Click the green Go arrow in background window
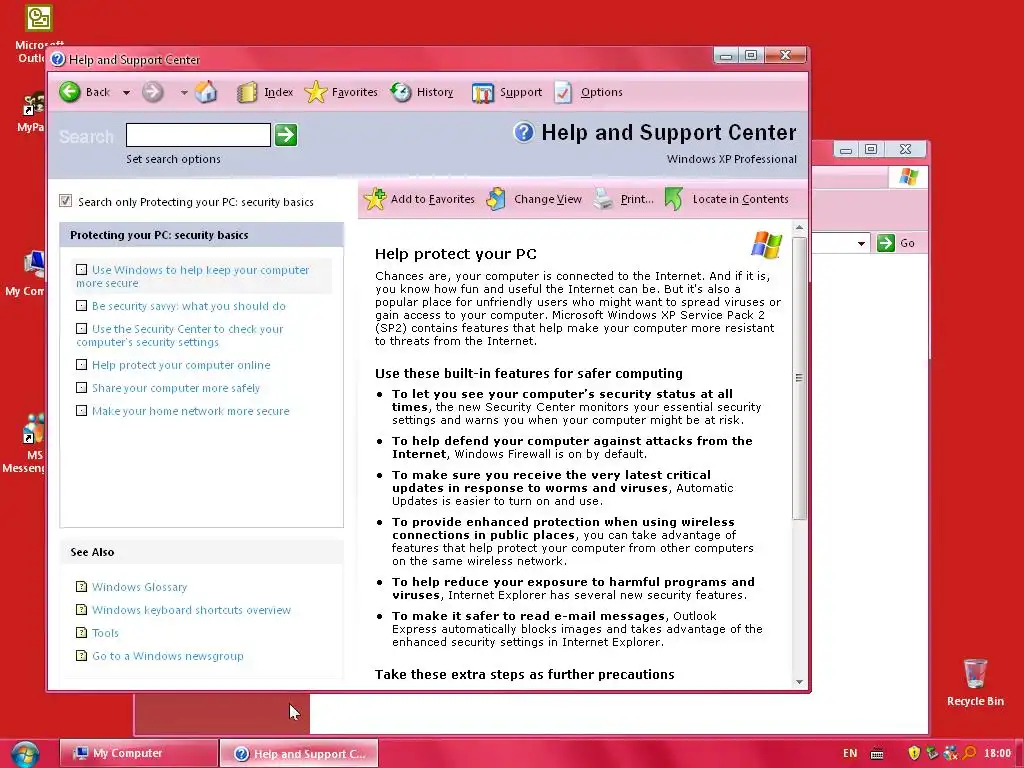The image size is (1024, 768). click(886, 243)
